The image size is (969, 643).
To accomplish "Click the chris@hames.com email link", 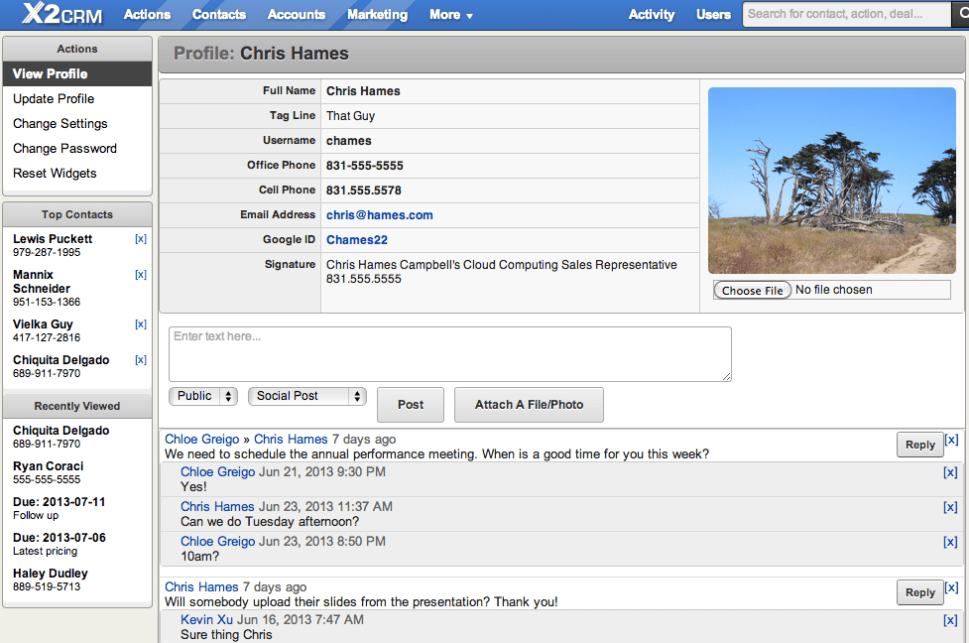I will click(x=379, y=215).
